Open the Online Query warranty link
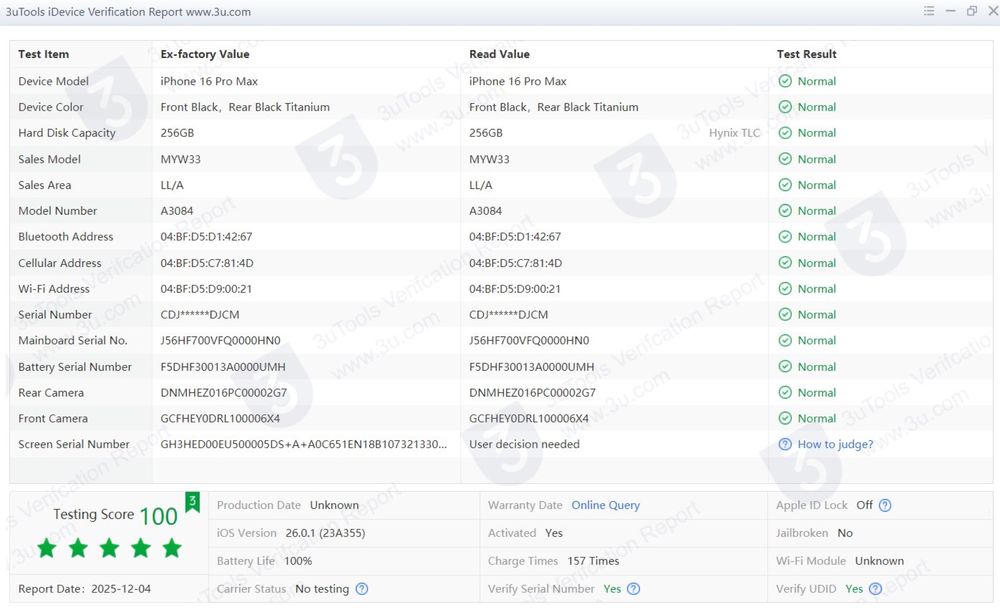Screen dimensions: 1000x610 click(x=605, y=505)
